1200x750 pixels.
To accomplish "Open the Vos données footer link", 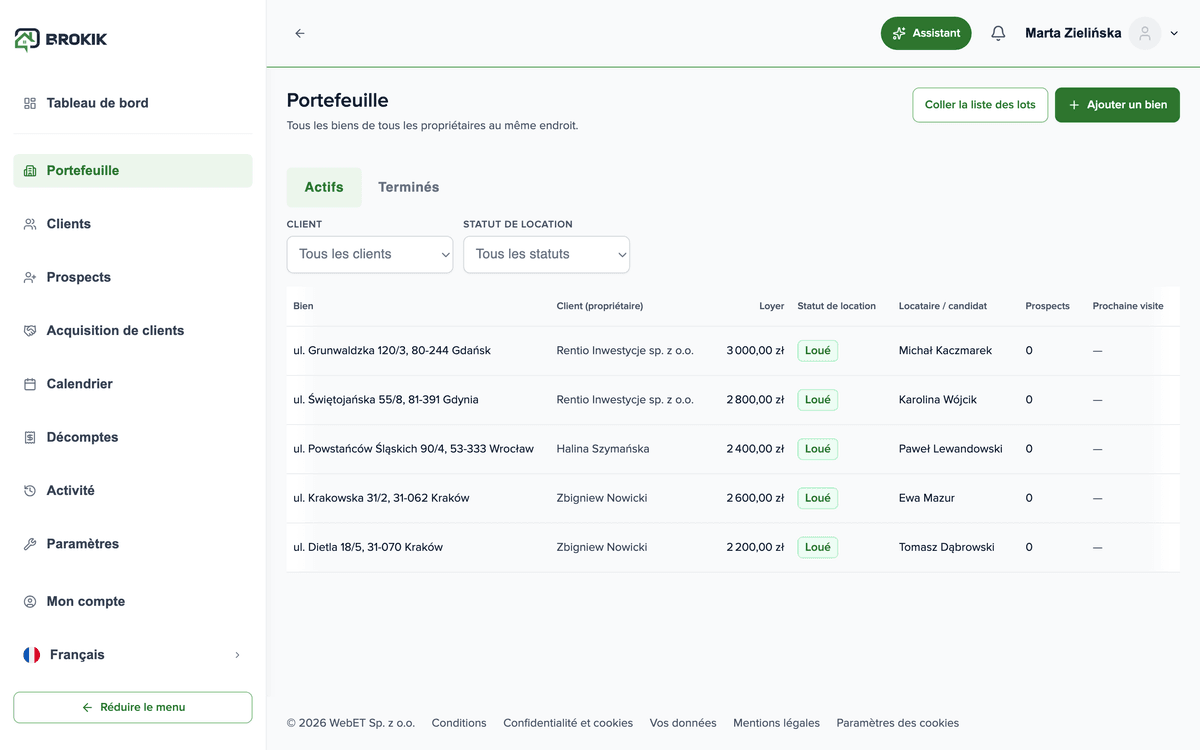I will pyautogui.click(x=683, y=723).
